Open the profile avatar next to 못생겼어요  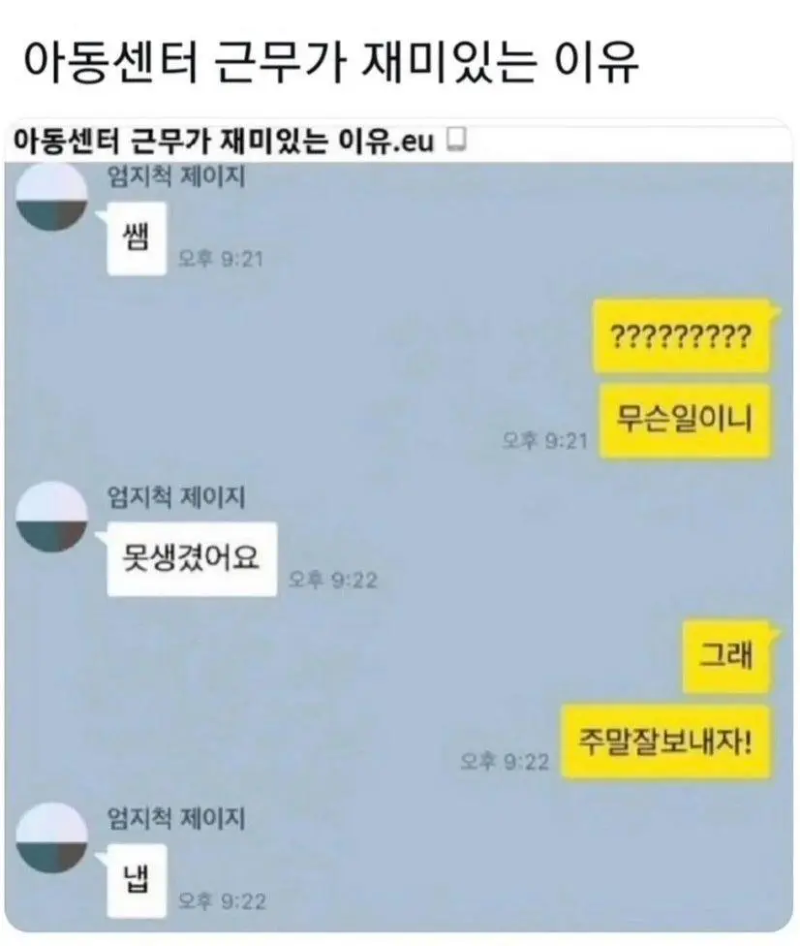tap(51, 516)
